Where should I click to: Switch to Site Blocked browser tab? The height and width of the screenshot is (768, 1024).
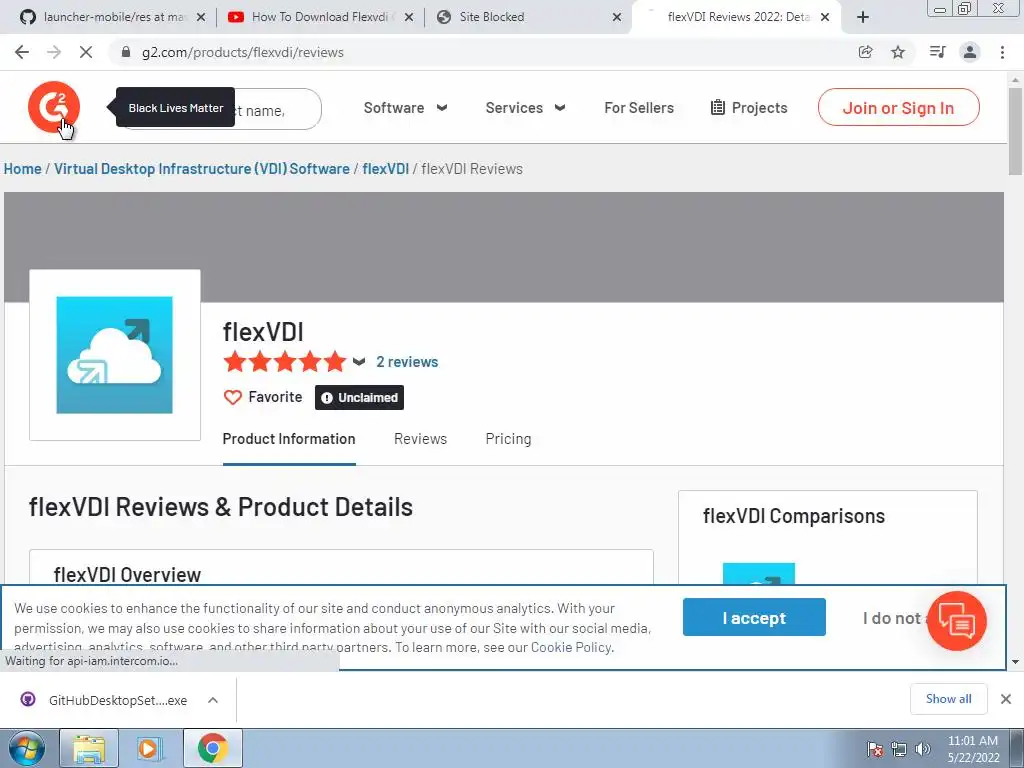click(528, 17)
